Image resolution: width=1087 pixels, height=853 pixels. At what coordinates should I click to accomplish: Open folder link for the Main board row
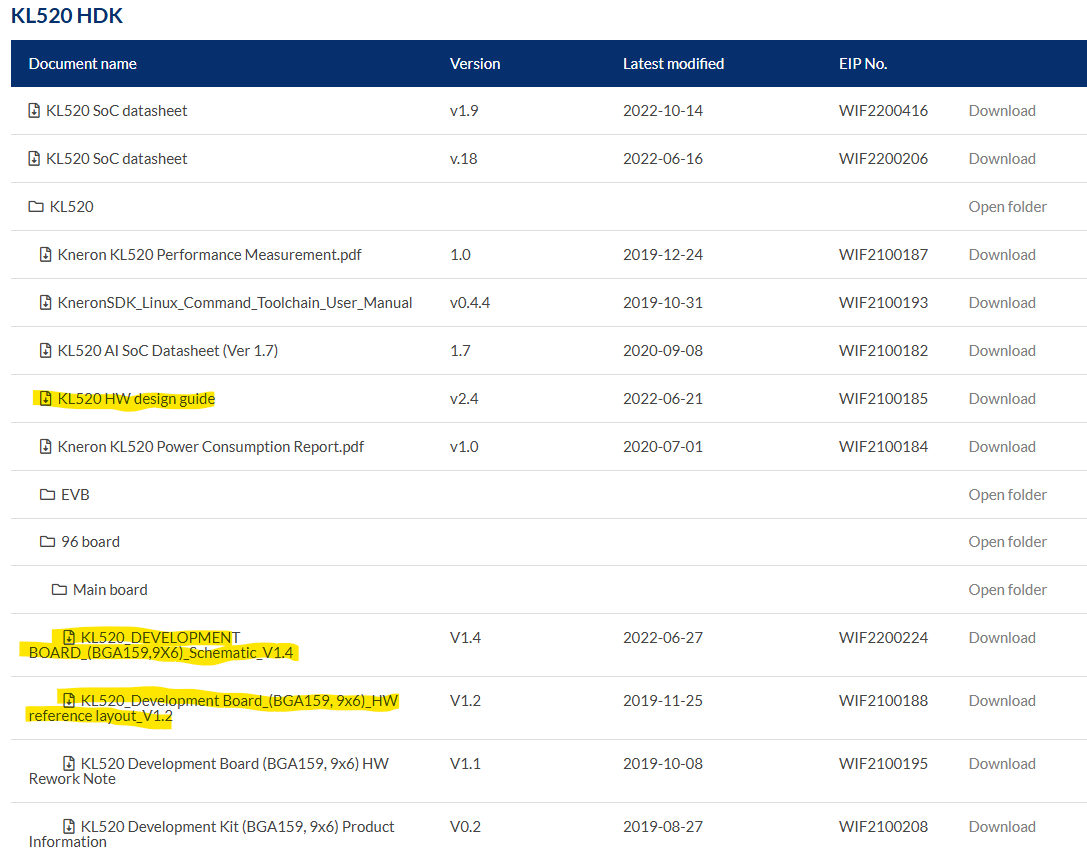(x=1007, y=589)
